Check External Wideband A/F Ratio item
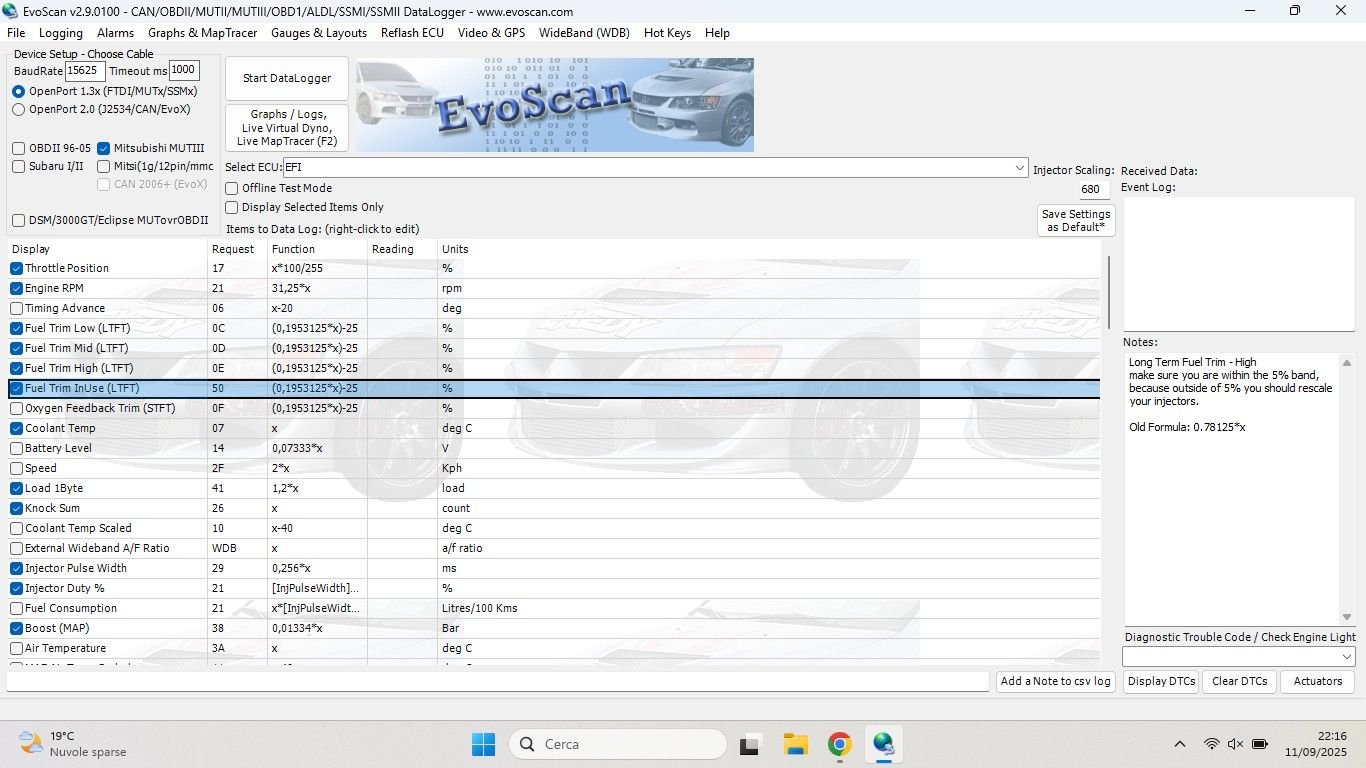This screenshot has width=1366, height=768. point(17,548)
